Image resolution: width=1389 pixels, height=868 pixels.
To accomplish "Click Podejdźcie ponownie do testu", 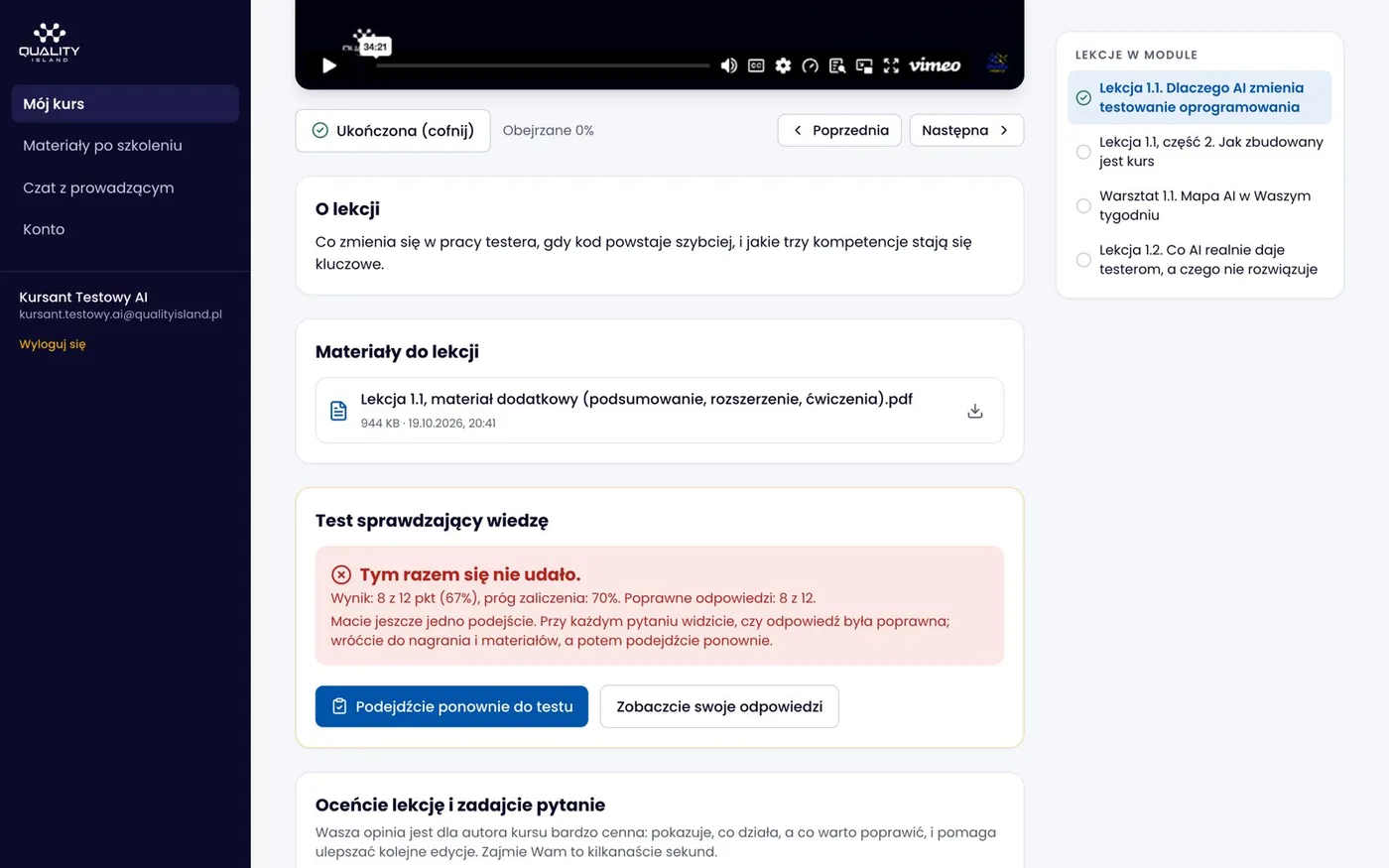I will 451,706.
